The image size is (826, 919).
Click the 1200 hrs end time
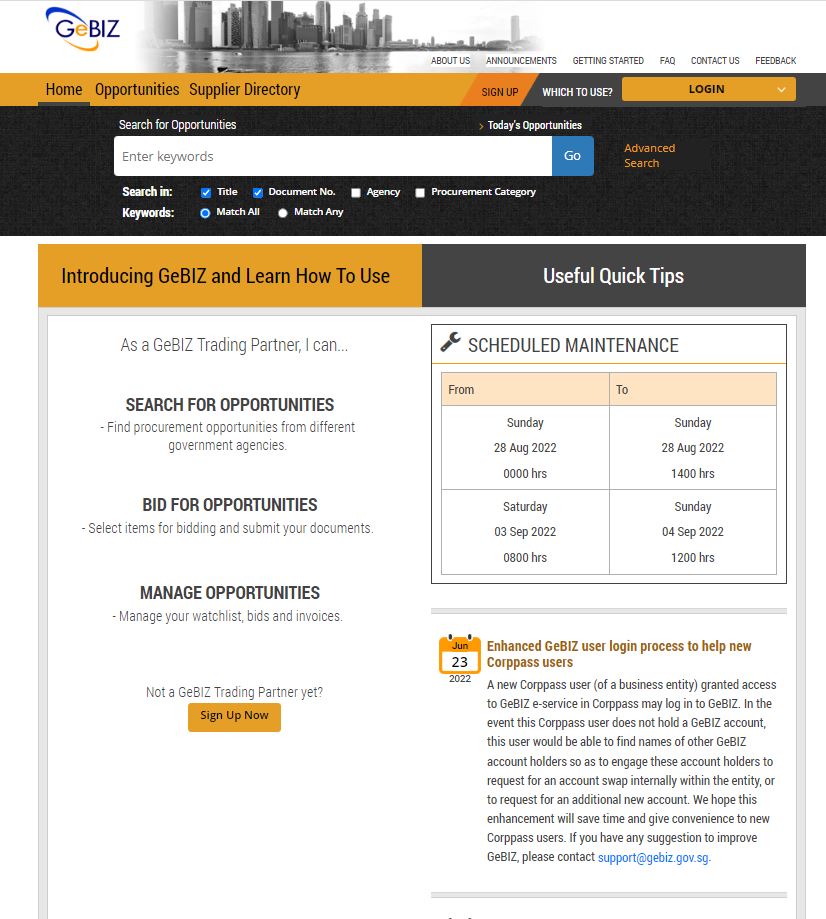tap(693, 557)
